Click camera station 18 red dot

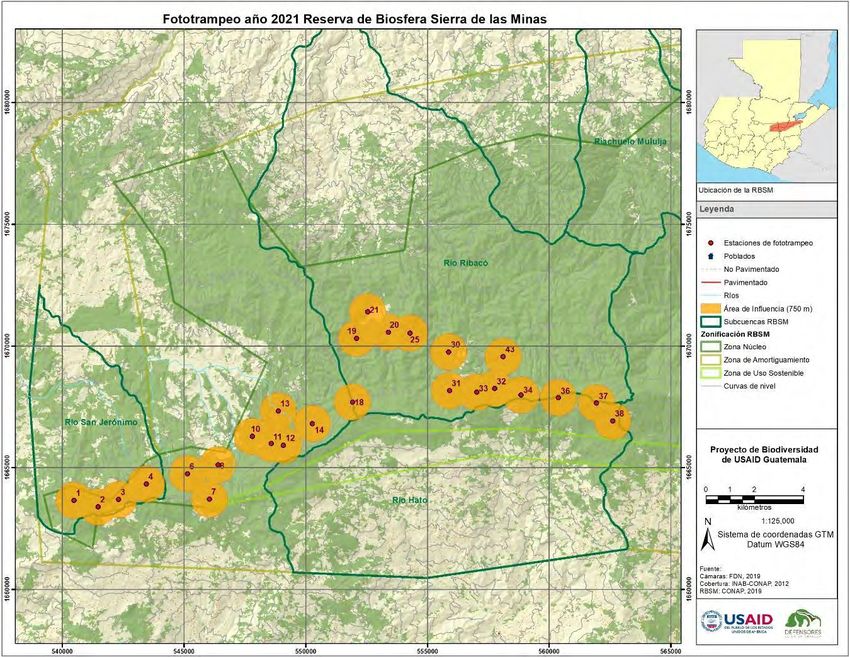point(351,402)
